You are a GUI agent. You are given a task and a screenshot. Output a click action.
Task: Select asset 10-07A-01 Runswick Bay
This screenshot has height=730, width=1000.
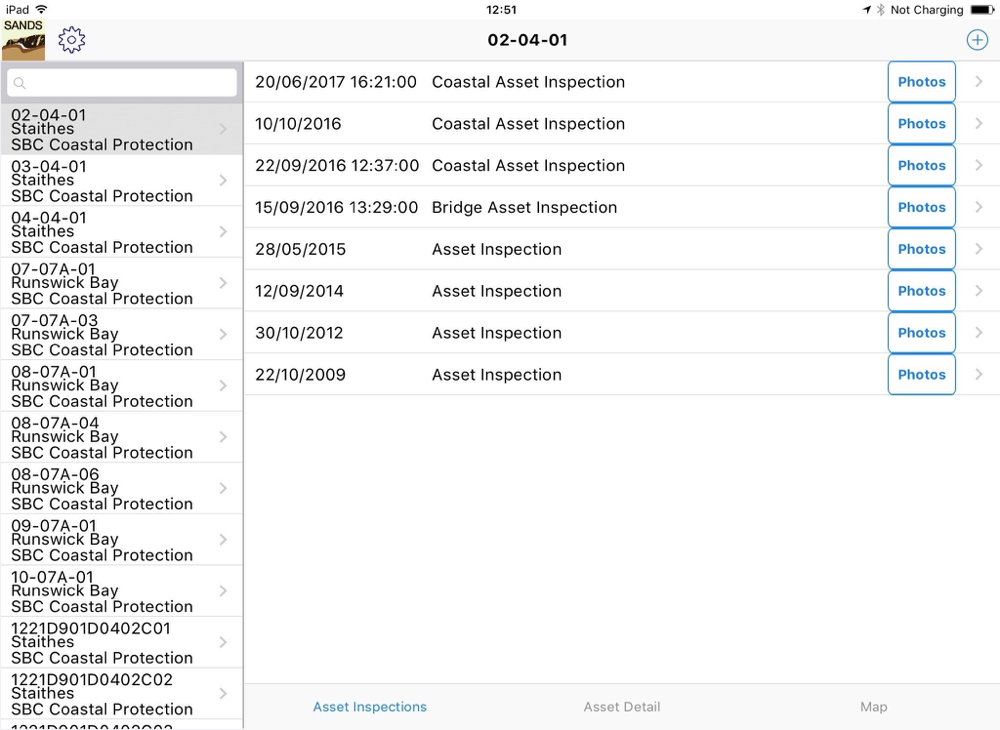[x=122, y=592]
